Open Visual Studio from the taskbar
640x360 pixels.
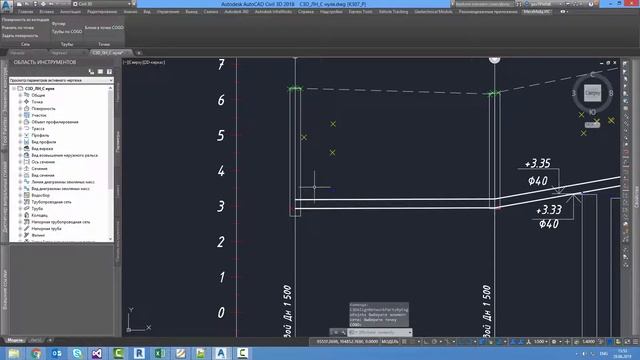(97, 353)
